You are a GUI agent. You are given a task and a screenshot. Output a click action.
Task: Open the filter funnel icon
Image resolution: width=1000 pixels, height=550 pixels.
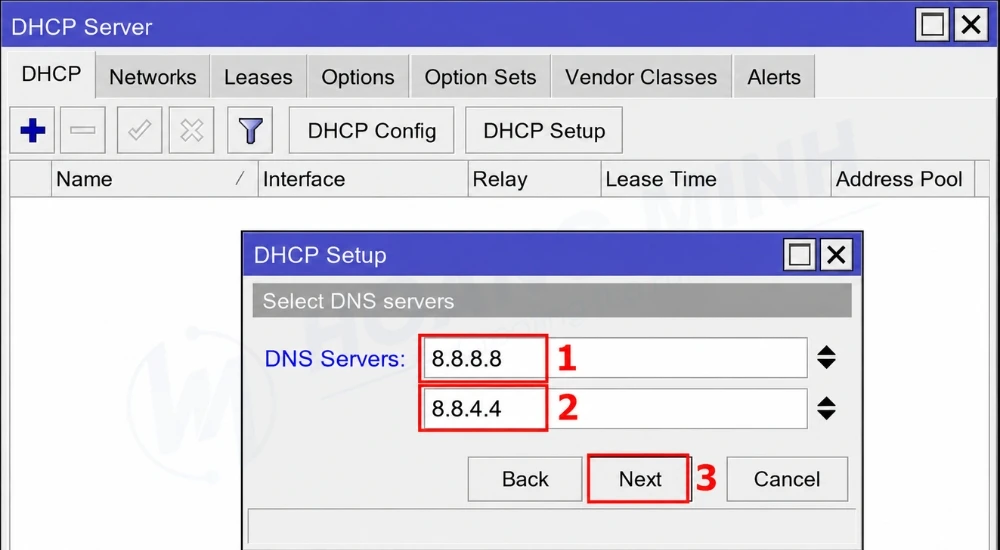[x=250, y=130]
